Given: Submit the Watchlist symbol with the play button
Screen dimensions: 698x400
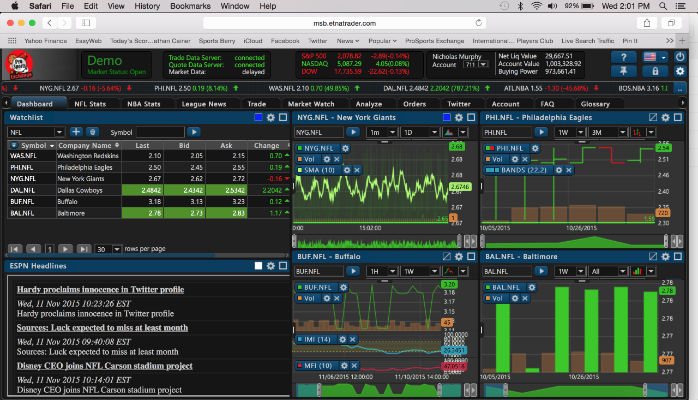Looking at the screenshot, I should (x=194, y=132).
